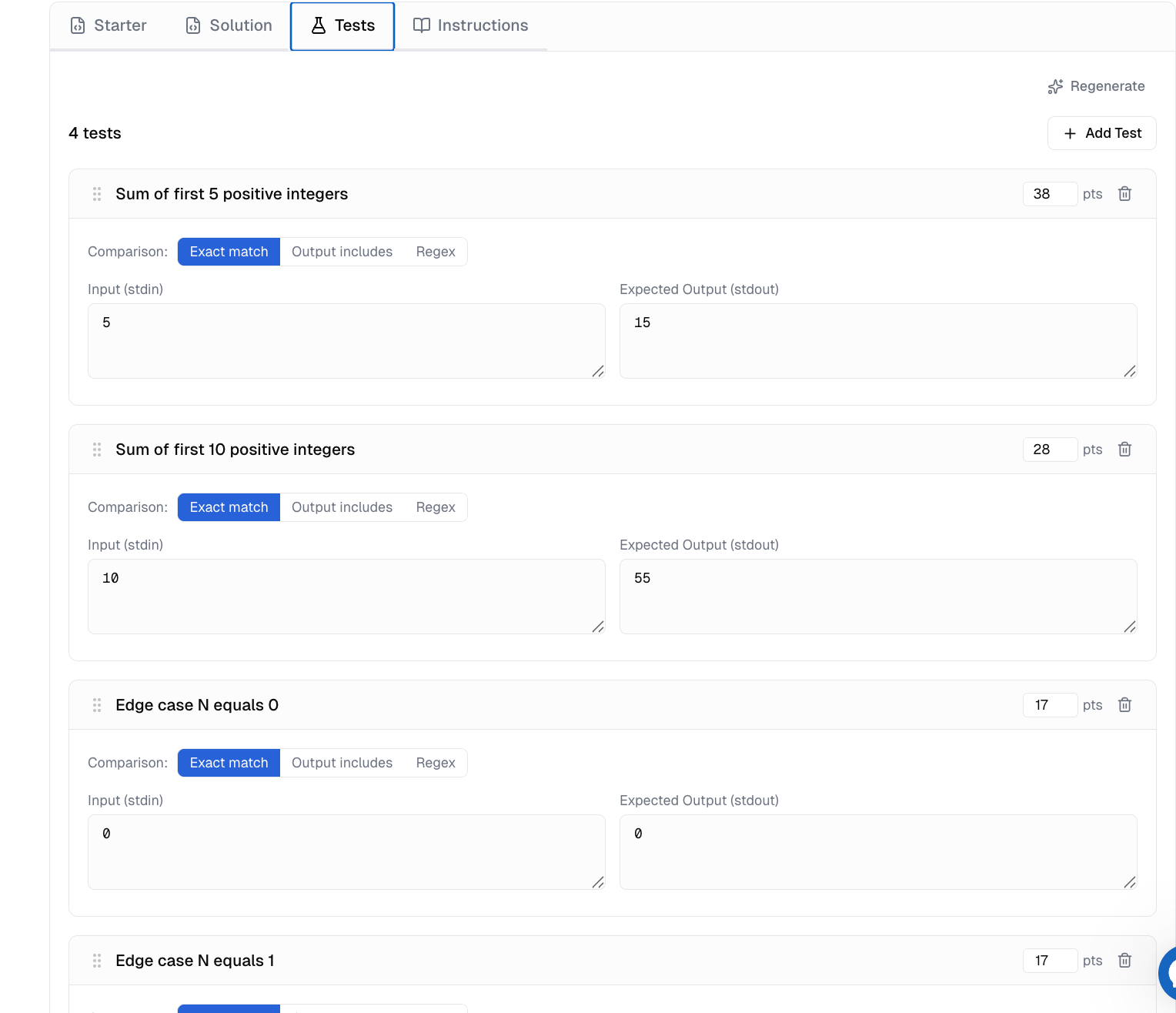Select Exact match for 'Edge case N equals 0'
Screen dimensions: 1176x1013
(229, 763)
